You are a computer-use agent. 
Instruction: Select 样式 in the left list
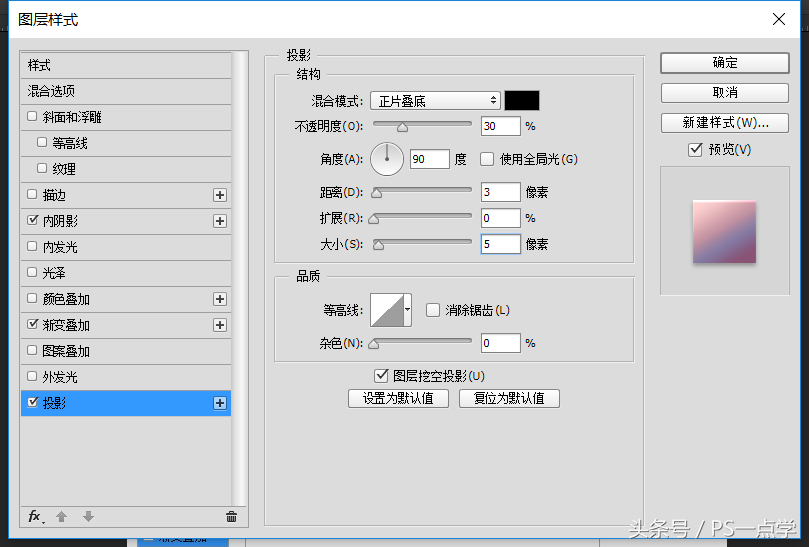[x=125, y=66]
